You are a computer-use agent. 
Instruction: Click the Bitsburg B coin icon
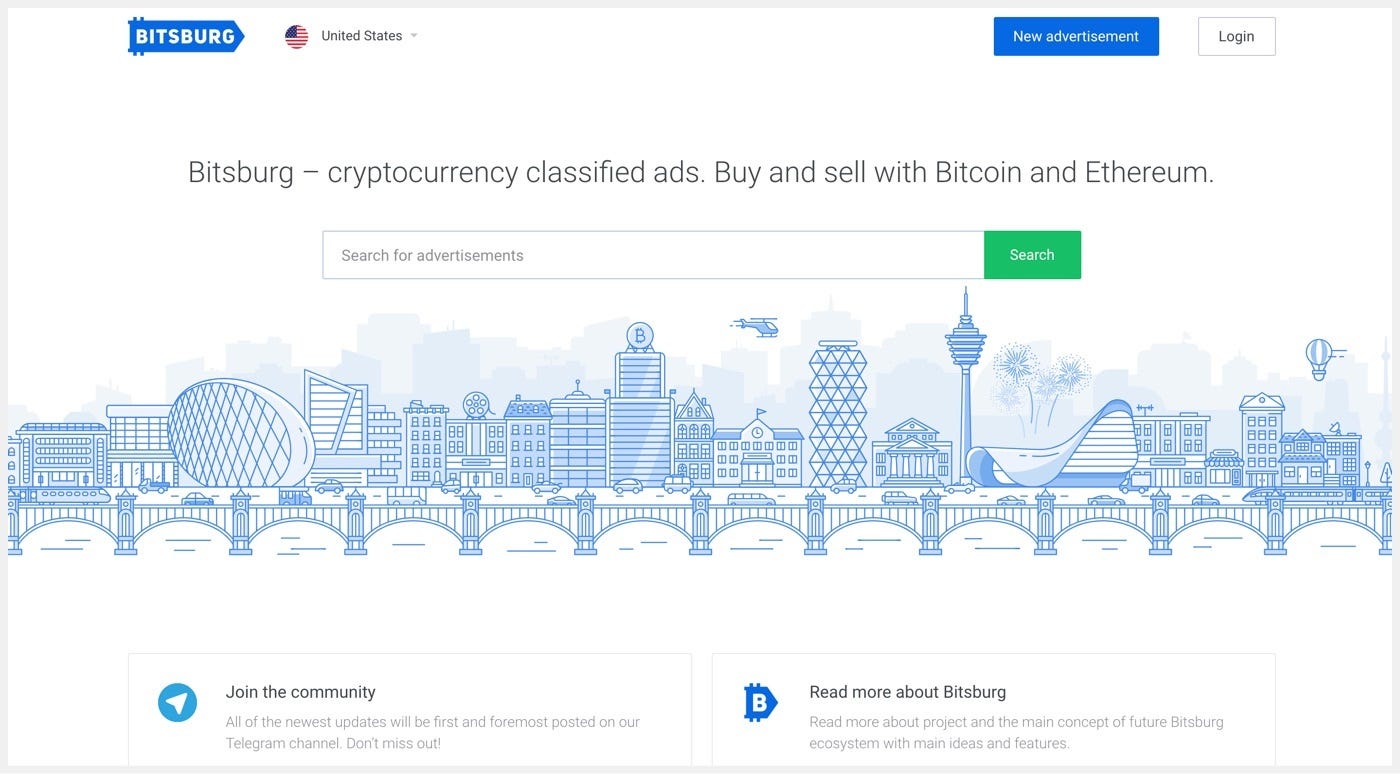tap(760, 703)
